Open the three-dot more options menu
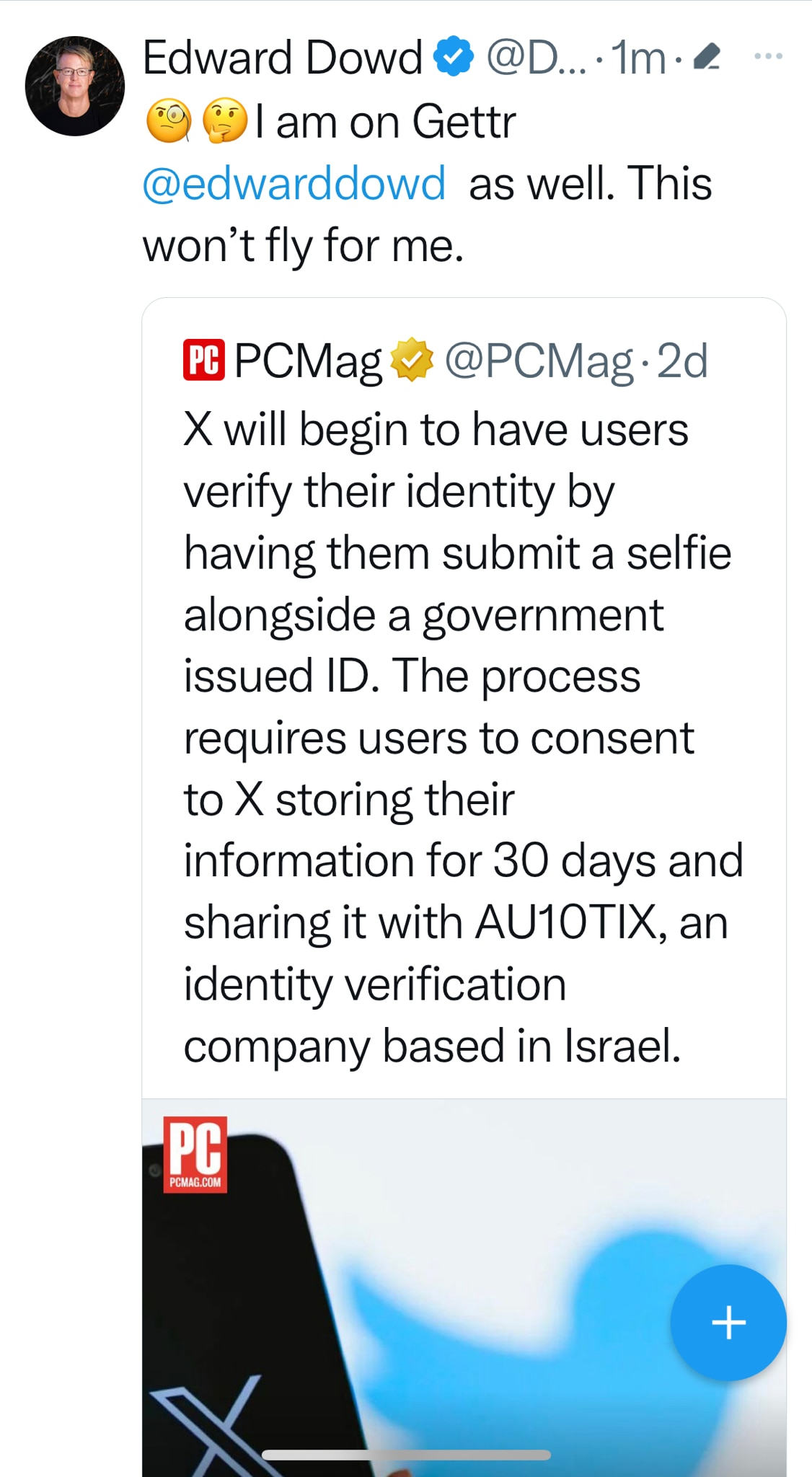The height and width of the screenshot is (1477, 812). (x=768, y=56)
